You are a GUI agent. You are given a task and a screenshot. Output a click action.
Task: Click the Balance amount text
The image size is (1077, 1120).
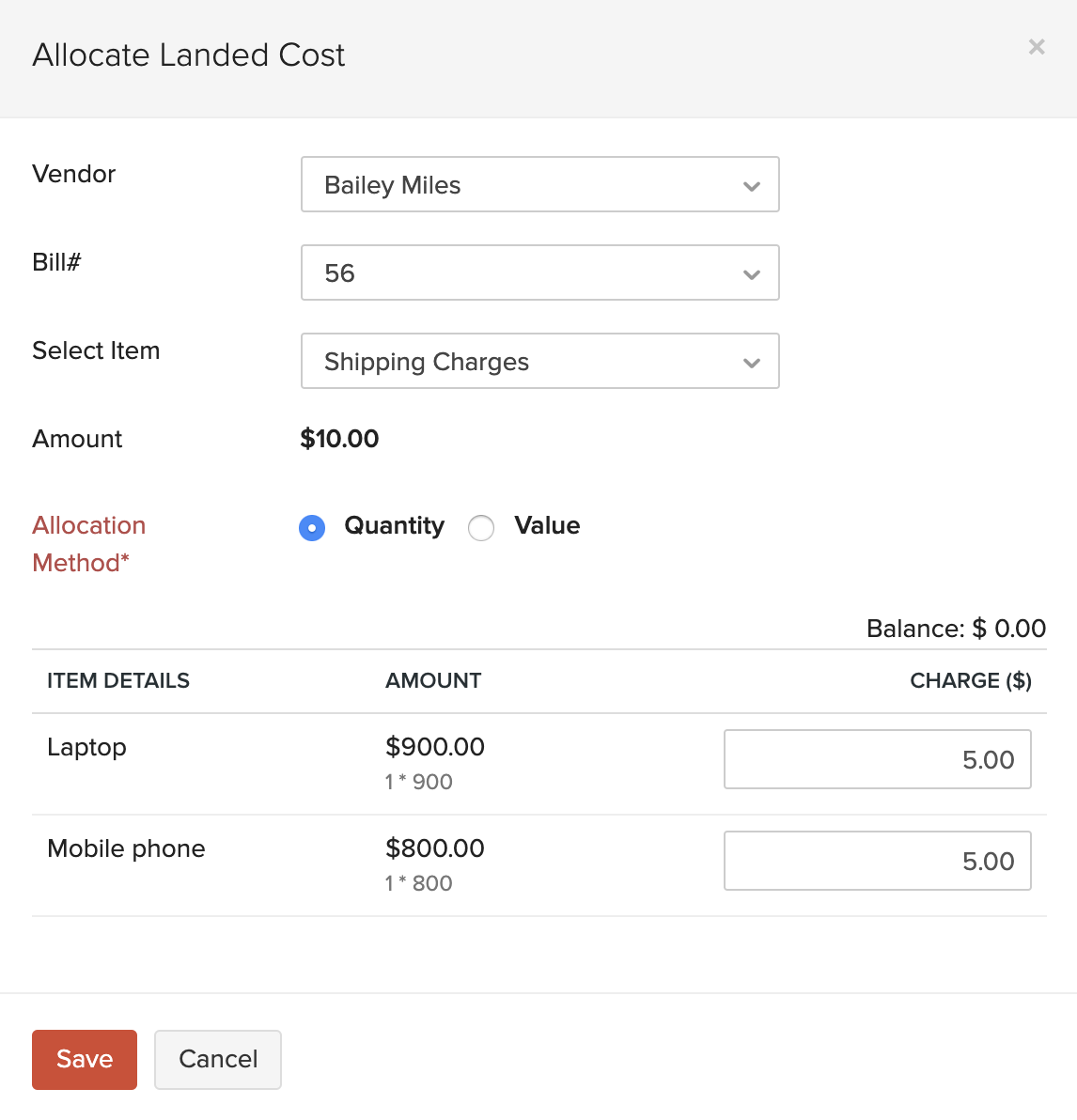click(956, 629)
